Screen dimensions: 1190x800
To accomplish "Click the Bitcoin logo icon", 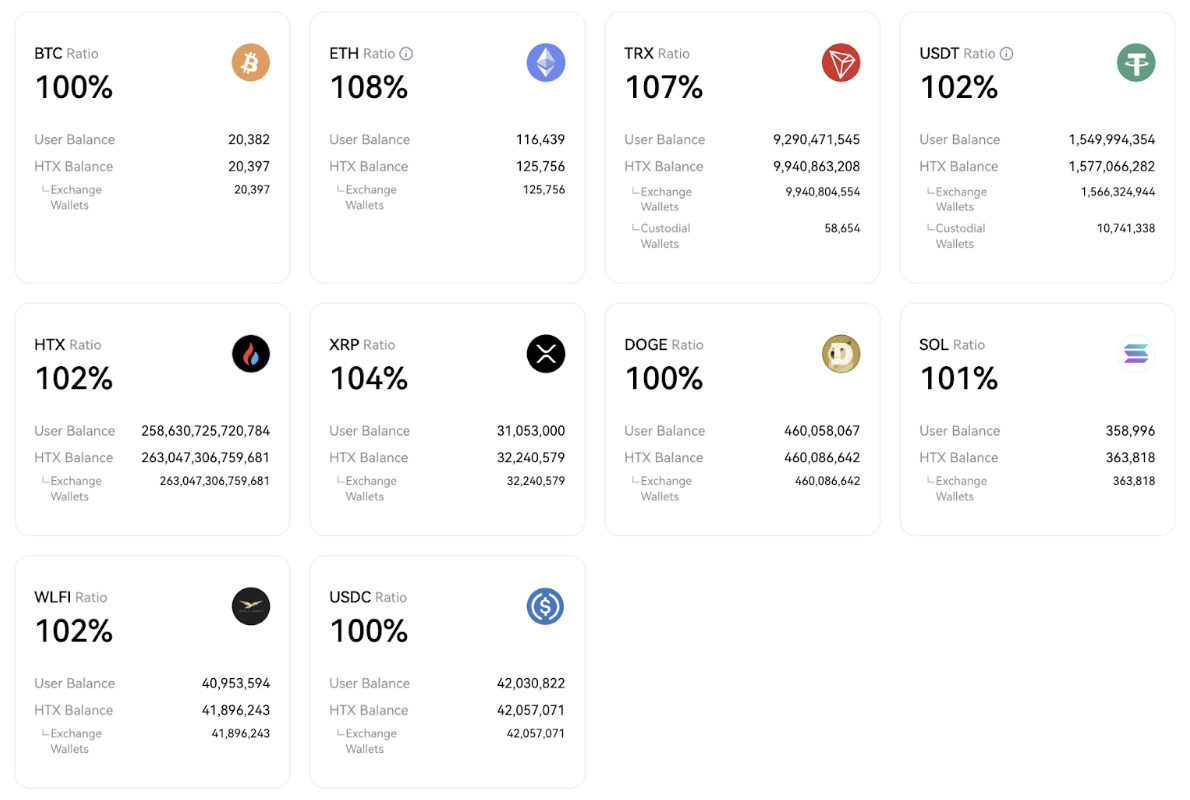I will 250,62.
